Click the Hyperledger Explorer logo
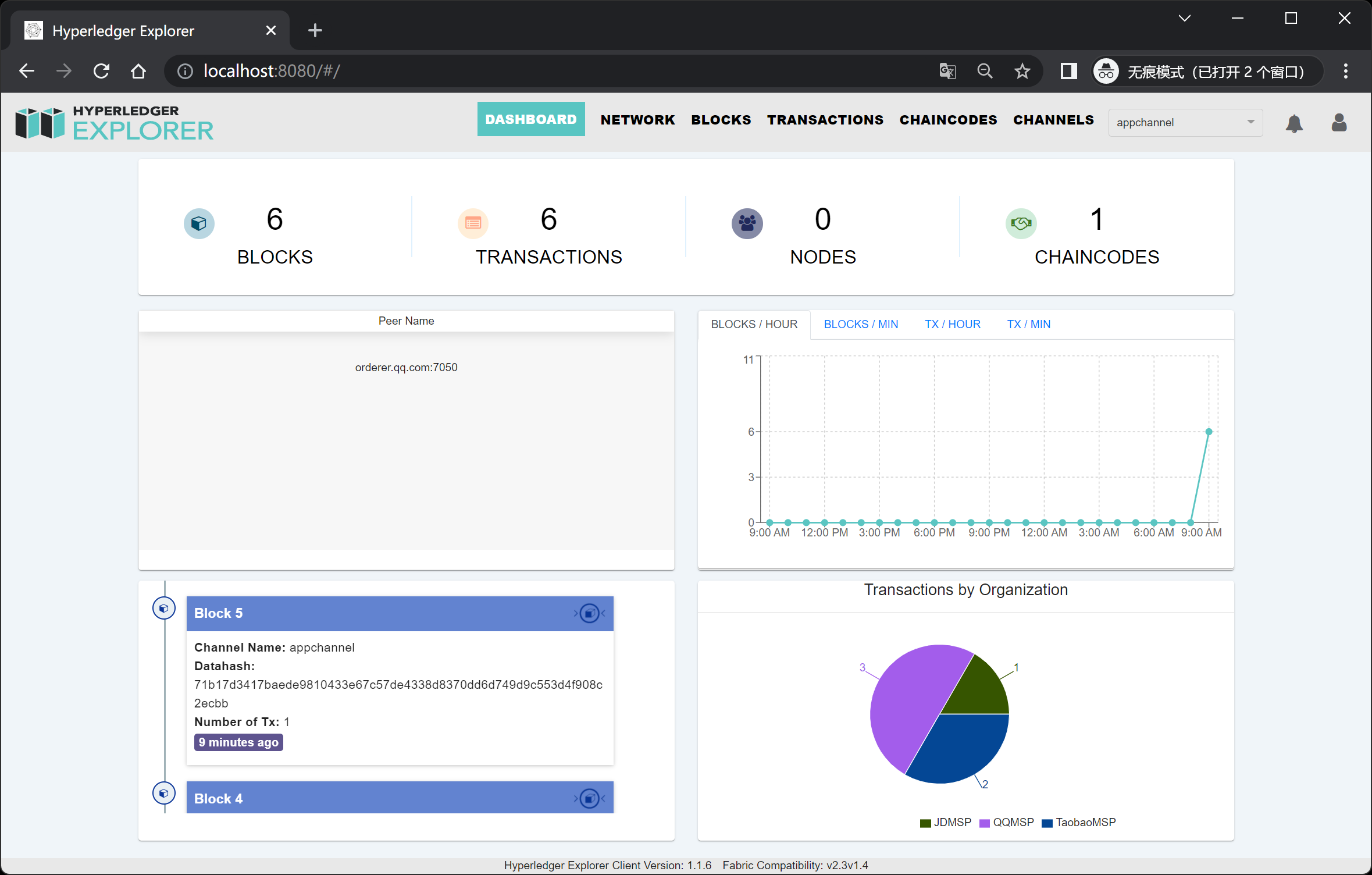 [x=115, y=123]
